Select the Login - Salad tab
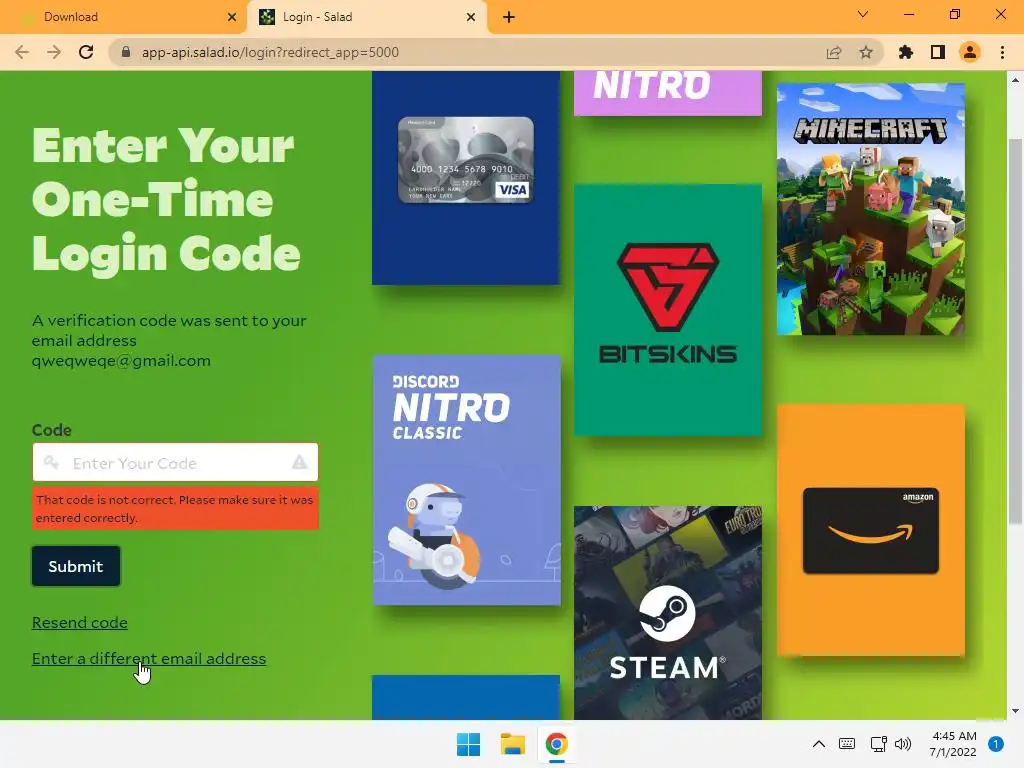 (x=366, y=17)
